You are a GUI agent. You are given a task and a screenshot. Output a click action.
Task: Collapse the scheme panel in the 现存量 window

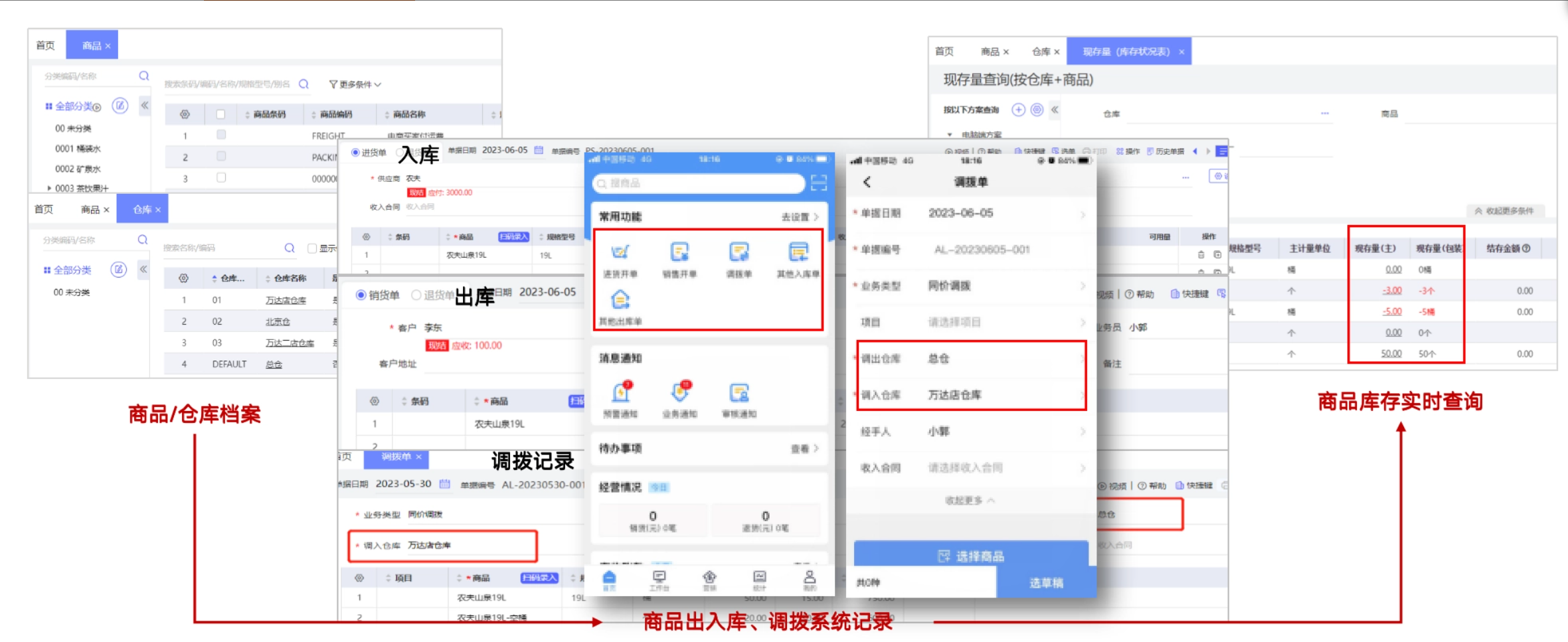(1055, 110)
